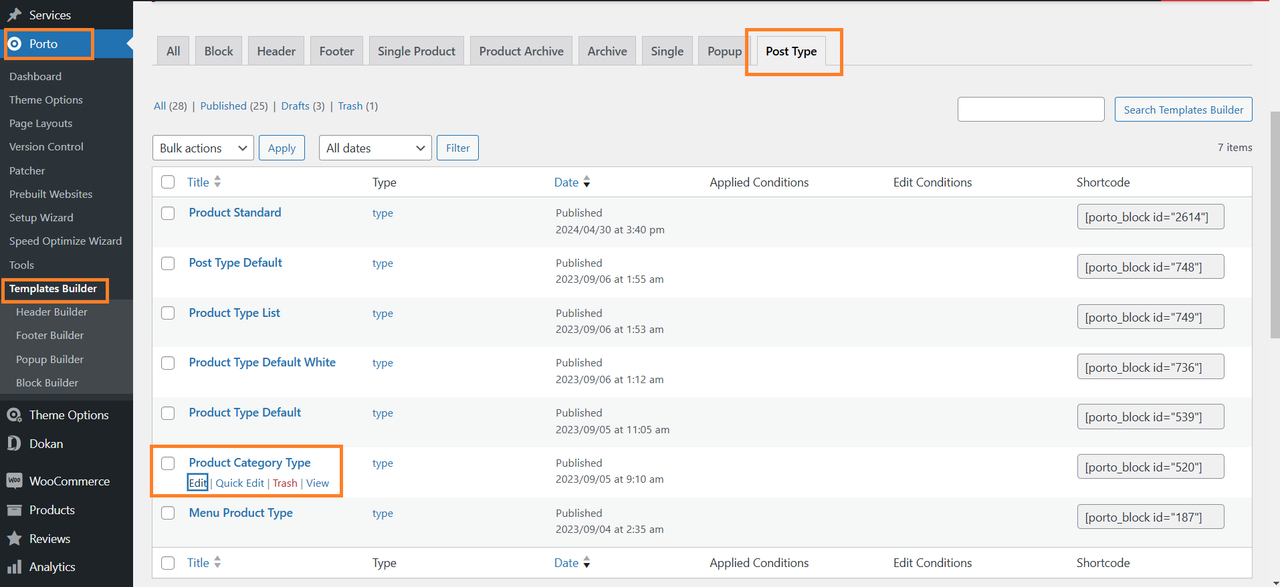Viewport: 1280px width, 587px height.
Task: Click sort arrow beside top Date header
Action: tap(587, 182)
